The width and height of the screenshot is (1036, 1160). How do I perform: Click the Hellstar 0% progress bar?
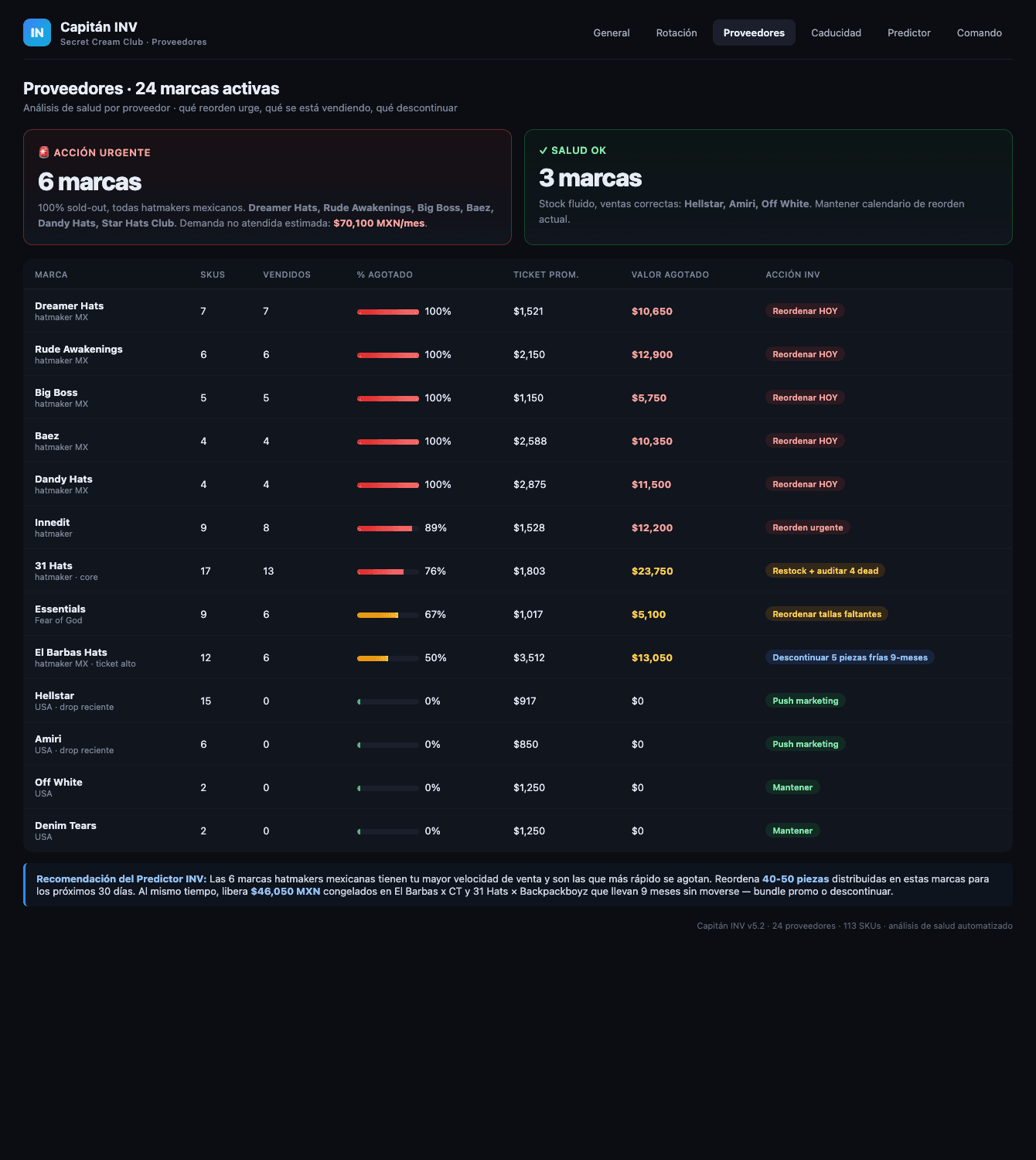388,701
